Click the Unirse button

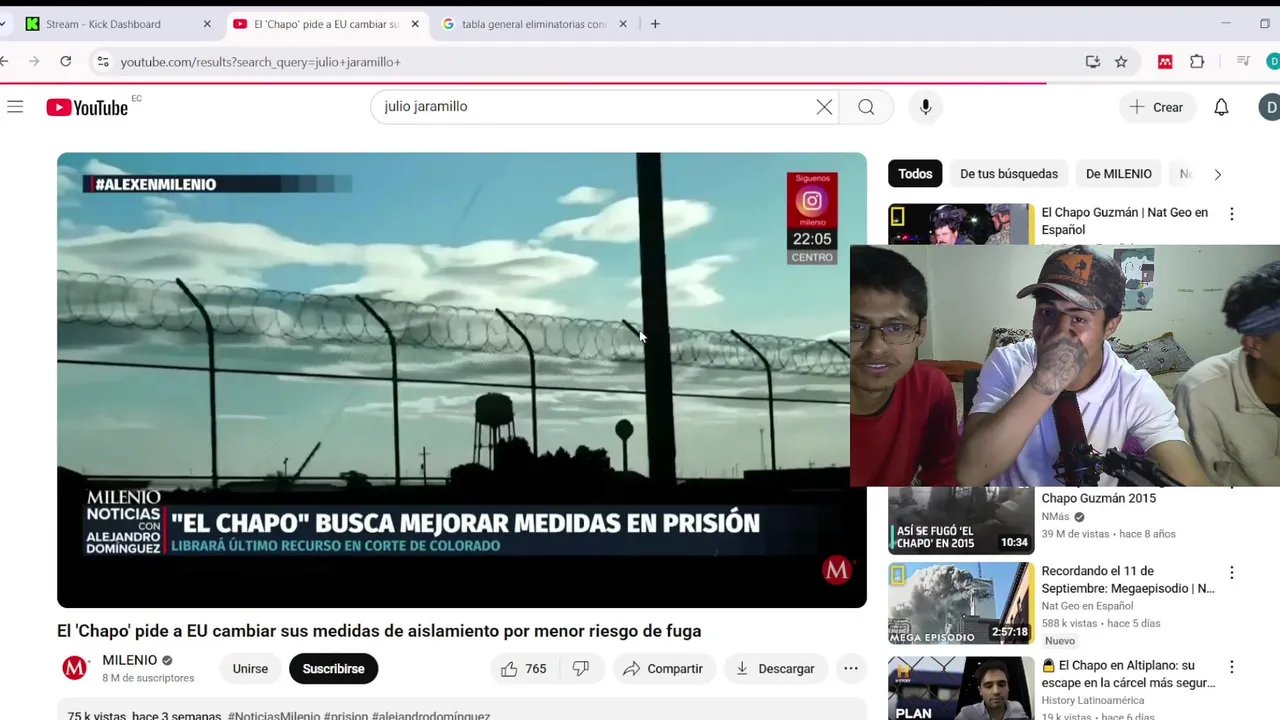250,669
